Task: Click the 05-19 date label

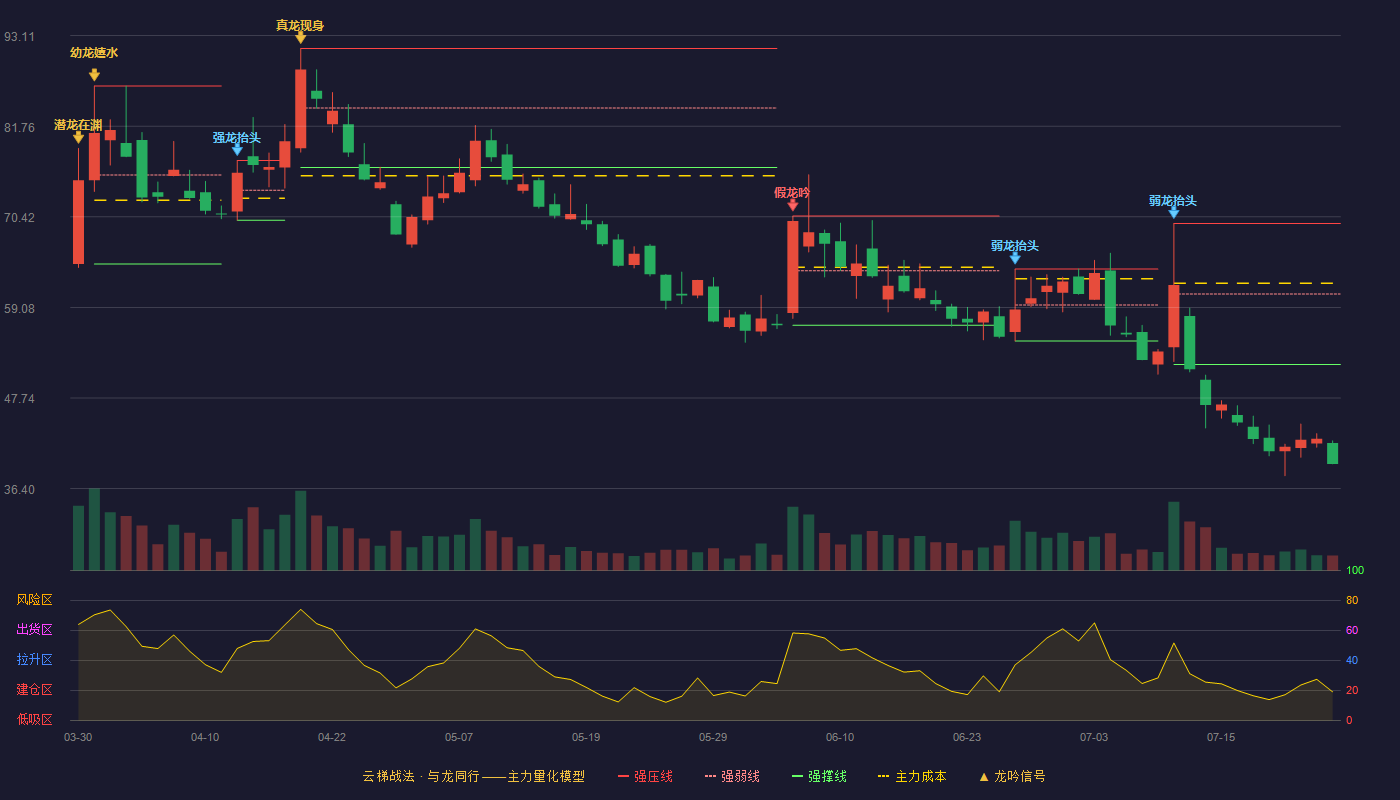Action: click(586, 737)
